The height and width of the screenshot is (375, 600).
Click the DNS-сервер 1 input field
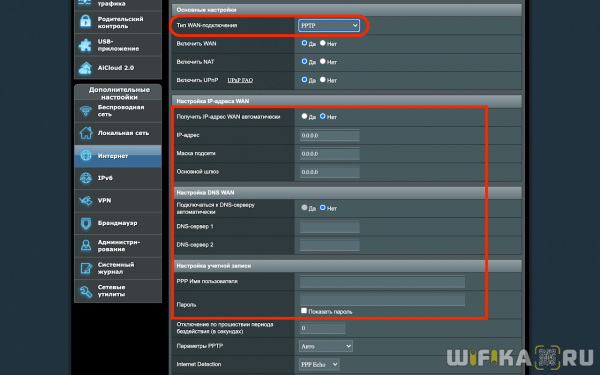pos(329,227)
